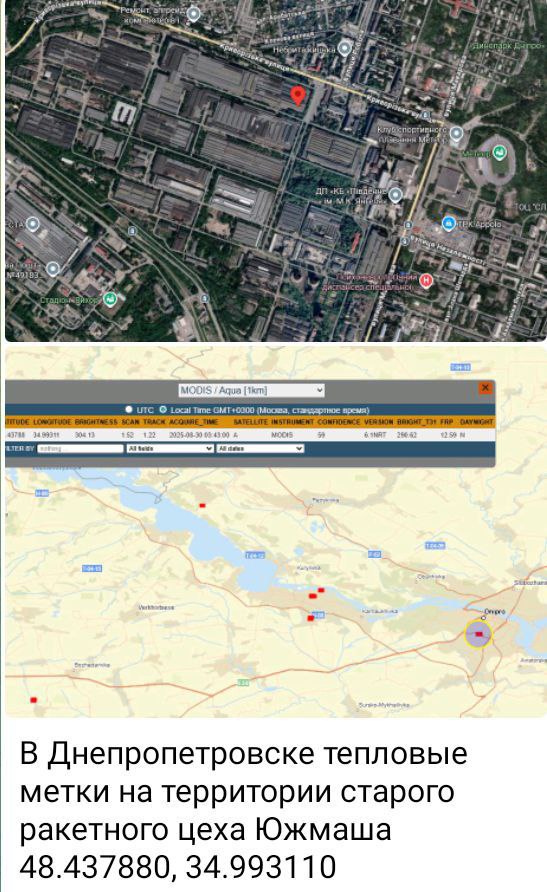Open the FIRMS fire map image attachment
The width and height of the screenshot is (547, 892).
coord(276,532)
